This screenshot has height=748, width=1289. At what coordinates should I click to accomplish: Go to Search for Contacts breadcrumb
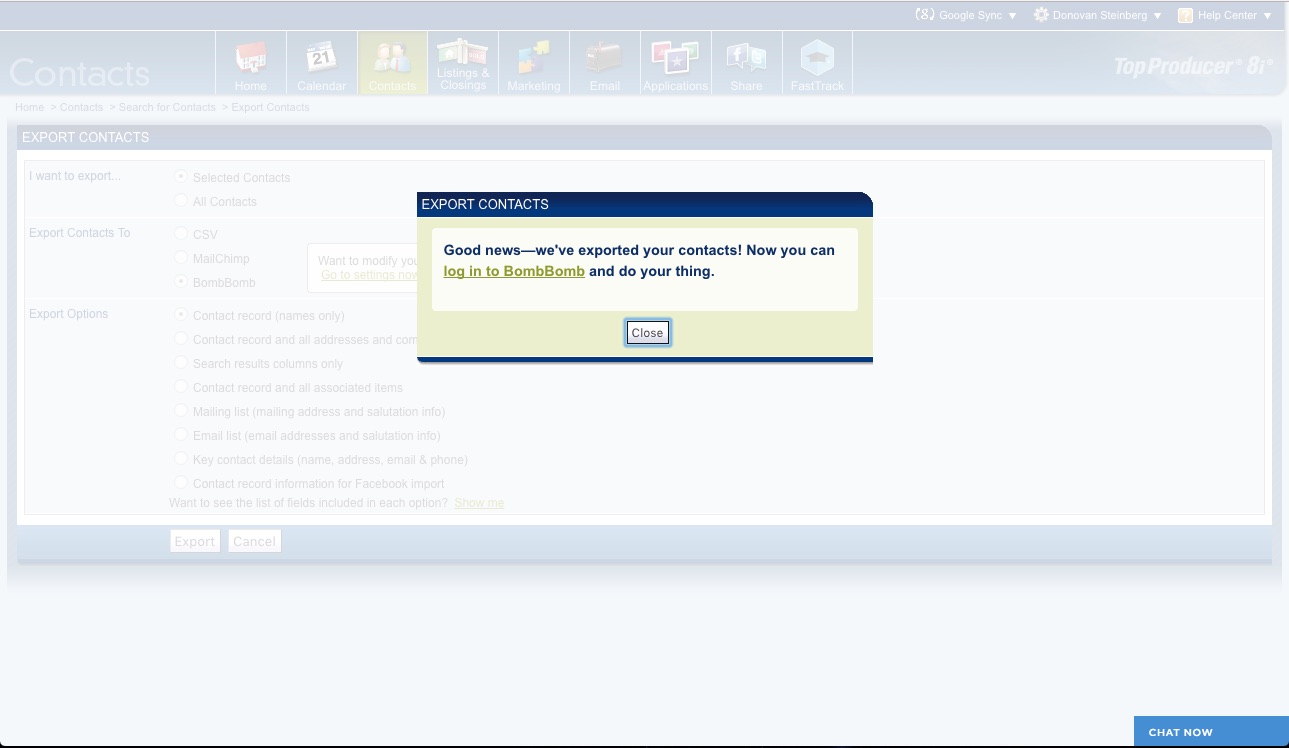pos(167,107)
